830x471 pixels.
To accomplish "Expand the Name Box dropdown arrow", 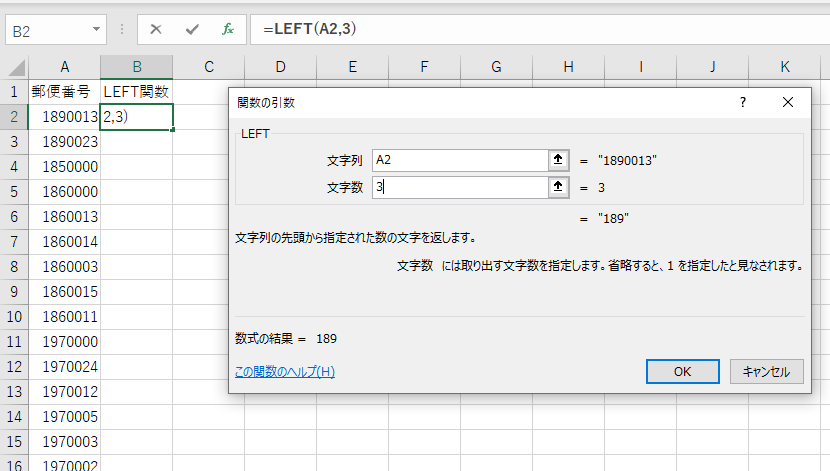I will point(96,29).
